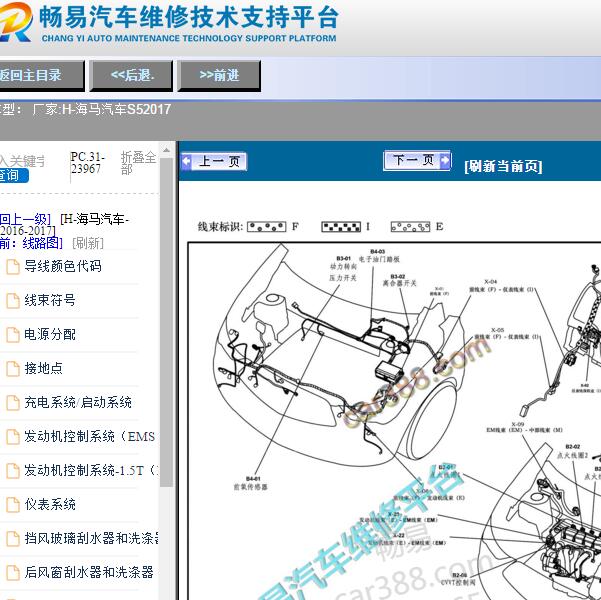
Task: Click the 回上一级 link
Action: pos(25,219)
